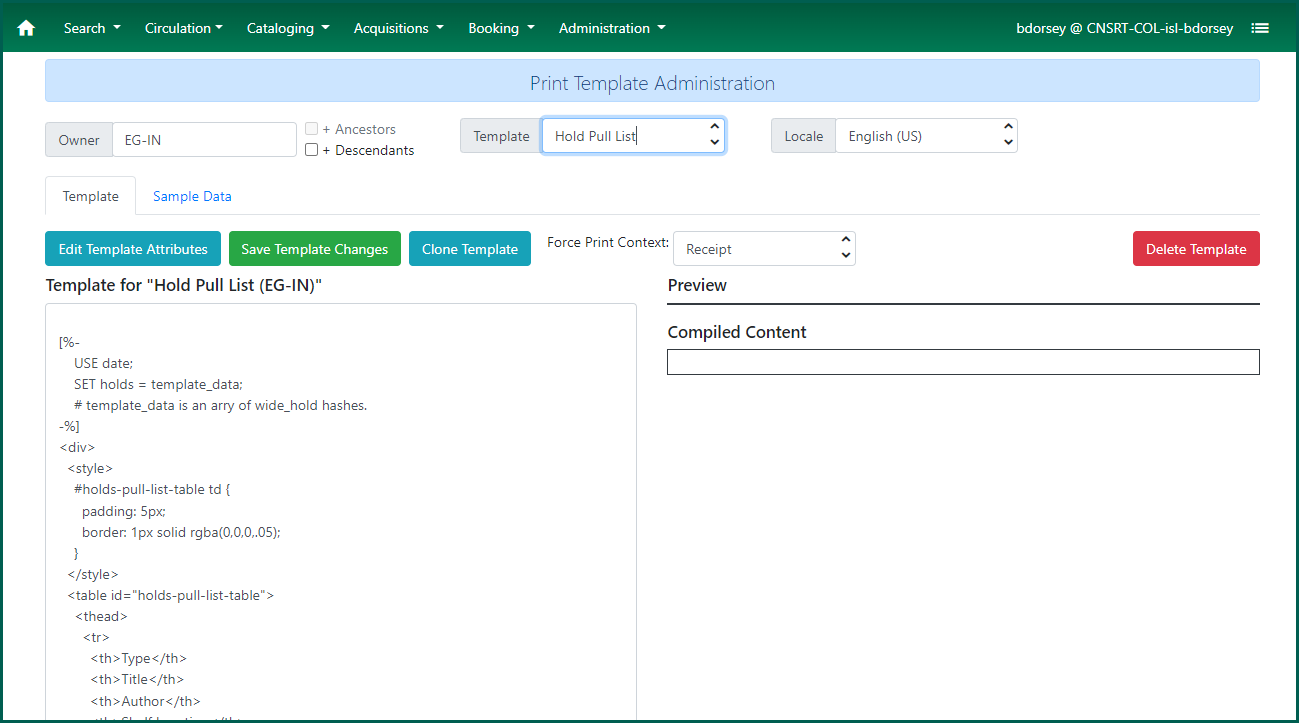Click the Clone Template button
This screenshot has height=723, width=1299.
(x=470, y=249)
